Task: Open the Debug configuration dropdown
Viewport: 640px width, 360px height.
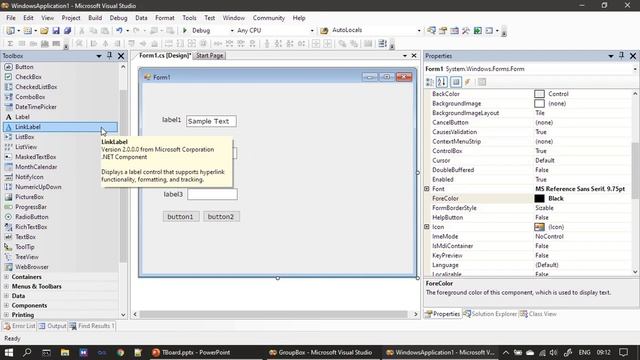Action: (232, 31)
